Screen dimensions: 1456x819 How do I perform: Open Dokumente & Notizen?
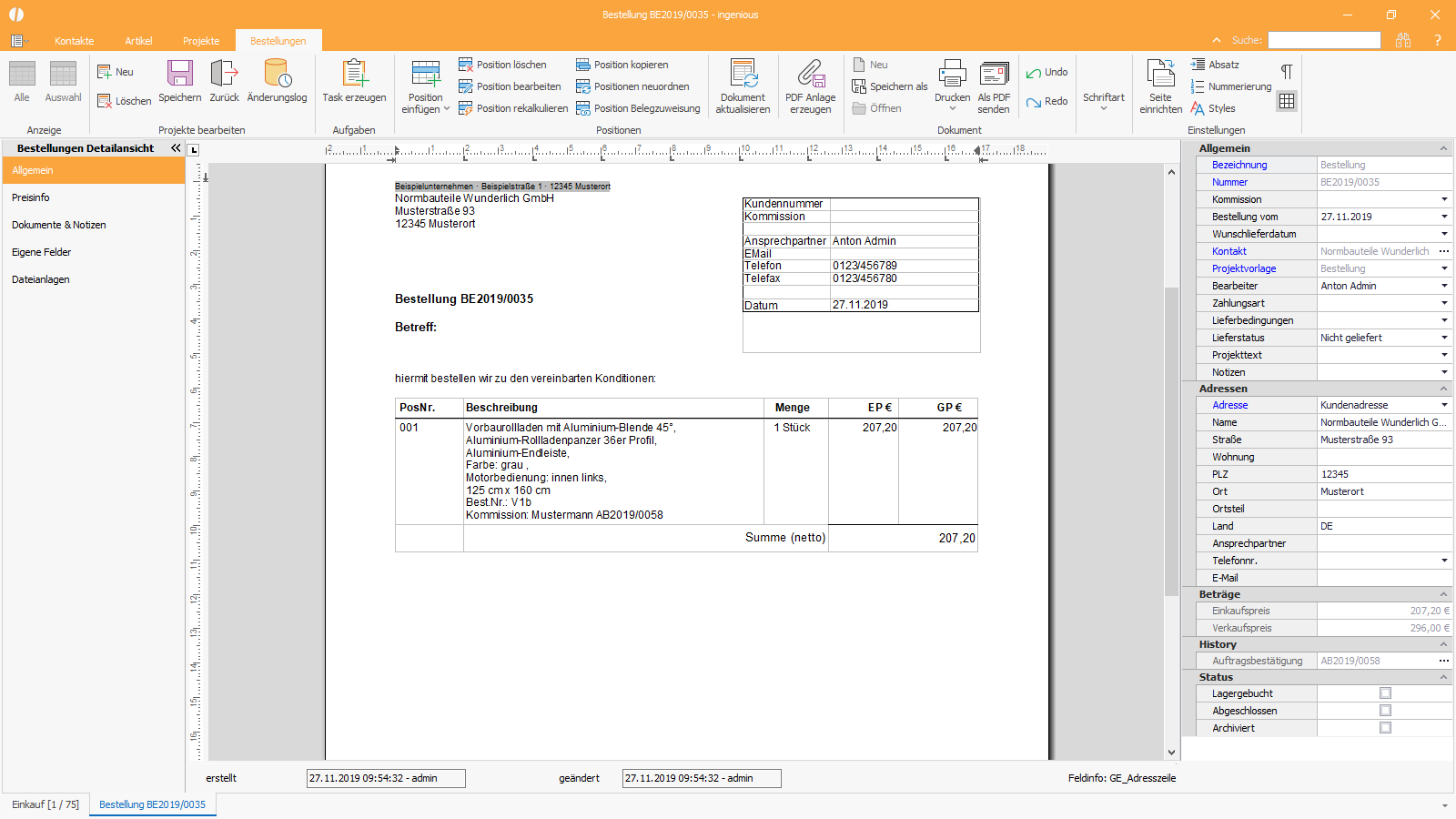94,225
